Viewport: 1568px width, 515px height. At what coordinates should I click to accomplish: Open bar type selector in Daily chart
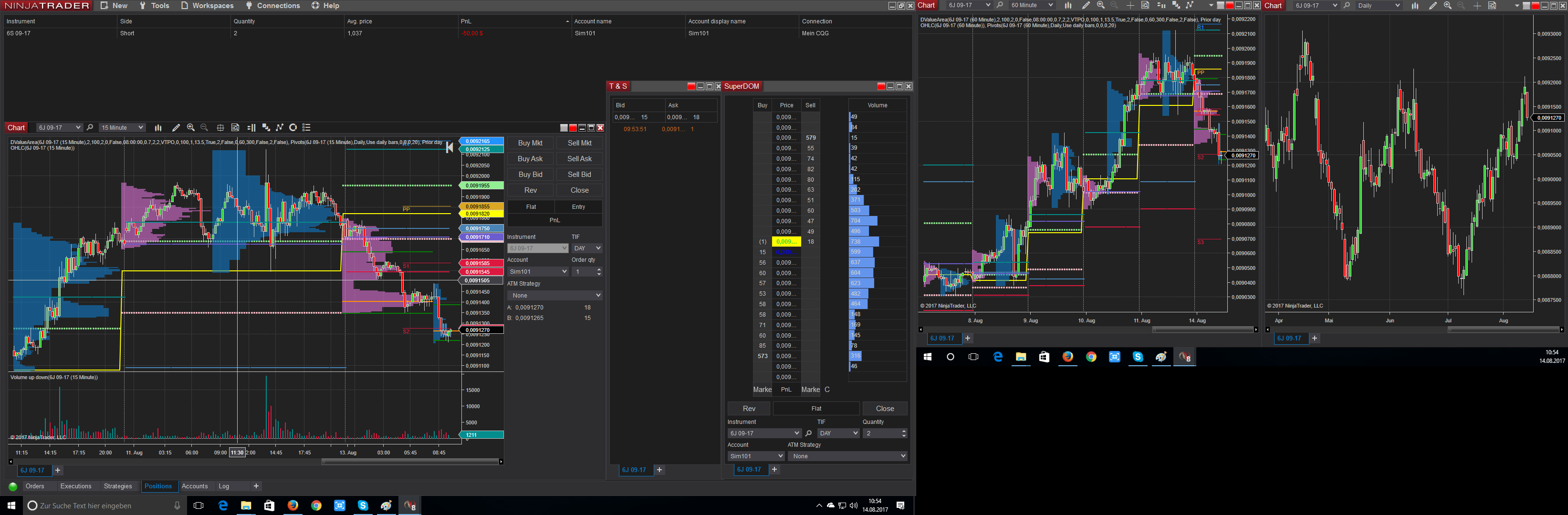click(1415, 5)
